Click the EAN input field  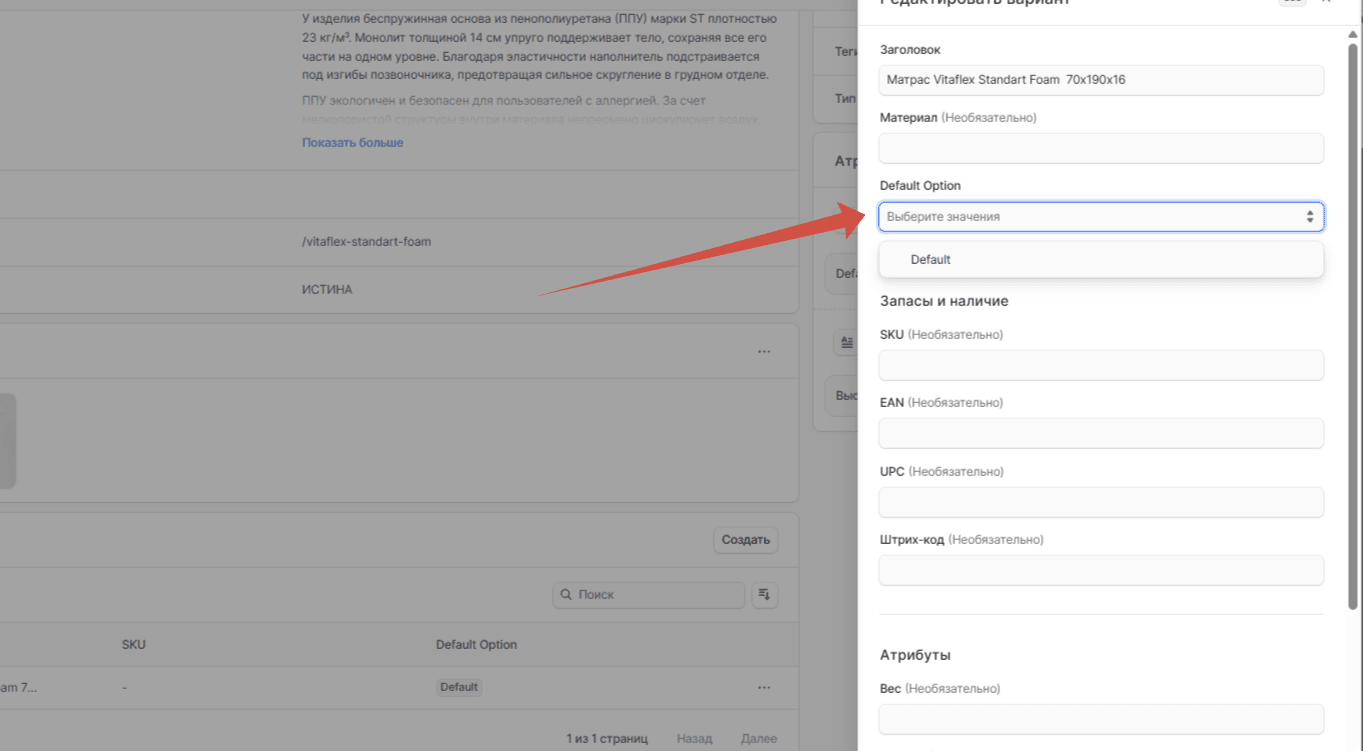point(1101,433)
